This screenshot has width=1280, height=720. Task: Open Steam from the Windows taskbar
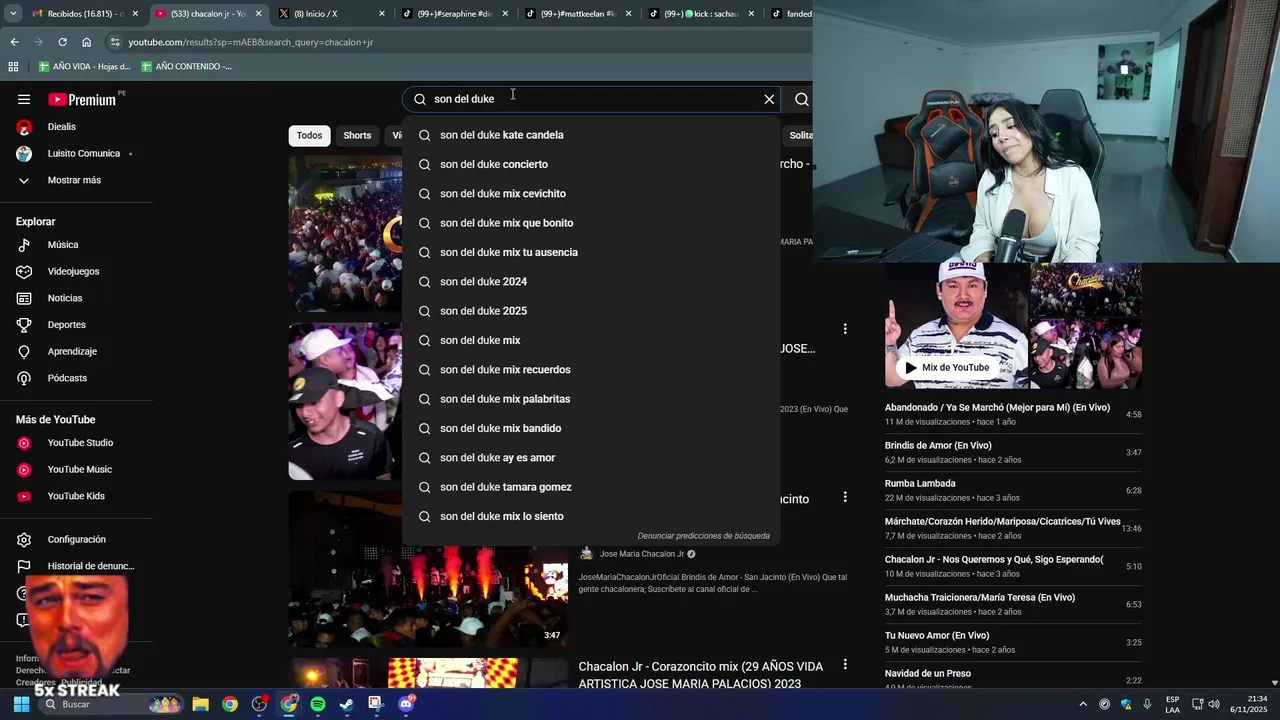pyautogui.click(x=346, y=704)
